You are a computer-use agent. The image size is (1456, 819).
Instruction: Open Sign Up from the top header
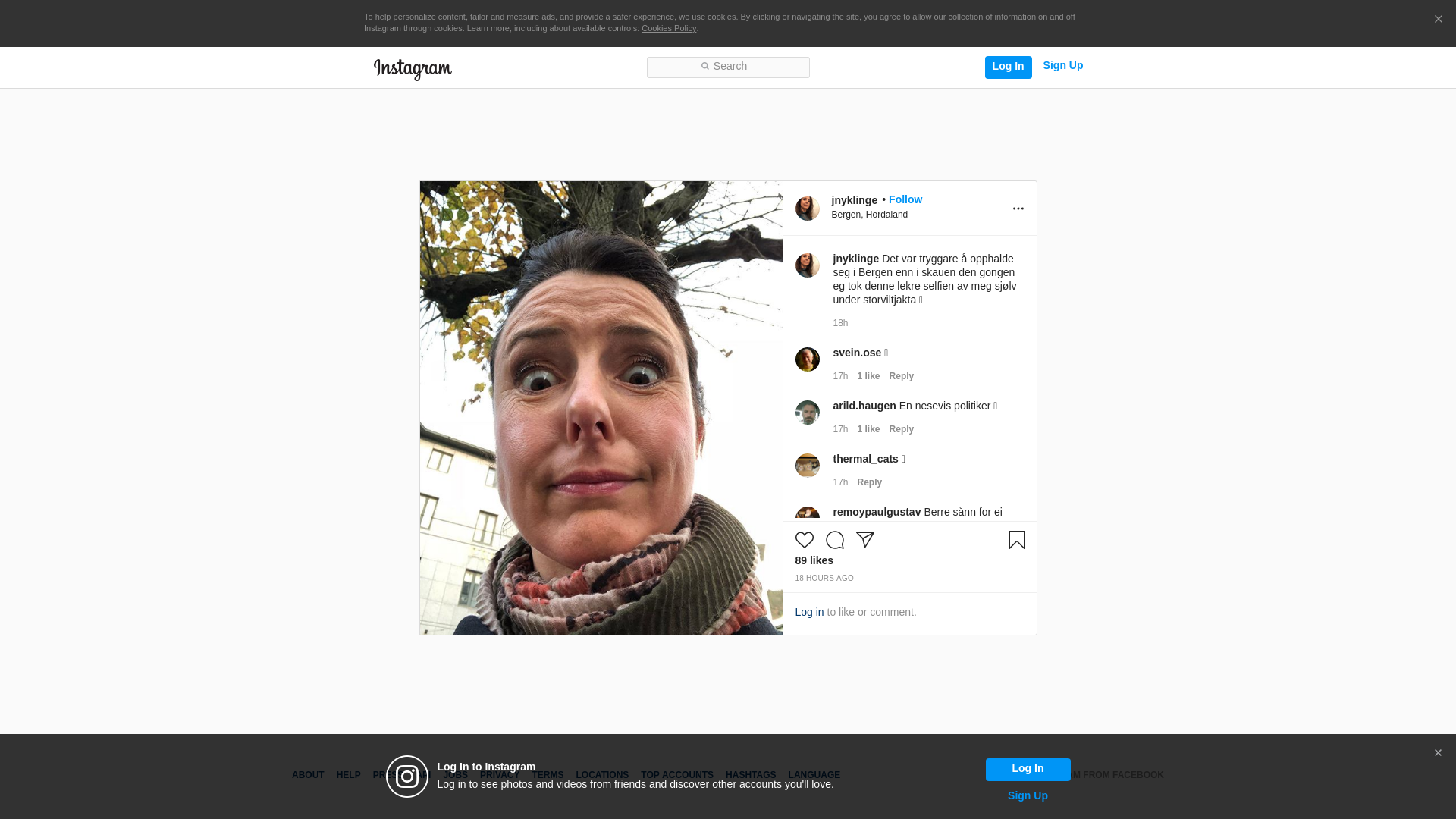(x=1062, y=66)
